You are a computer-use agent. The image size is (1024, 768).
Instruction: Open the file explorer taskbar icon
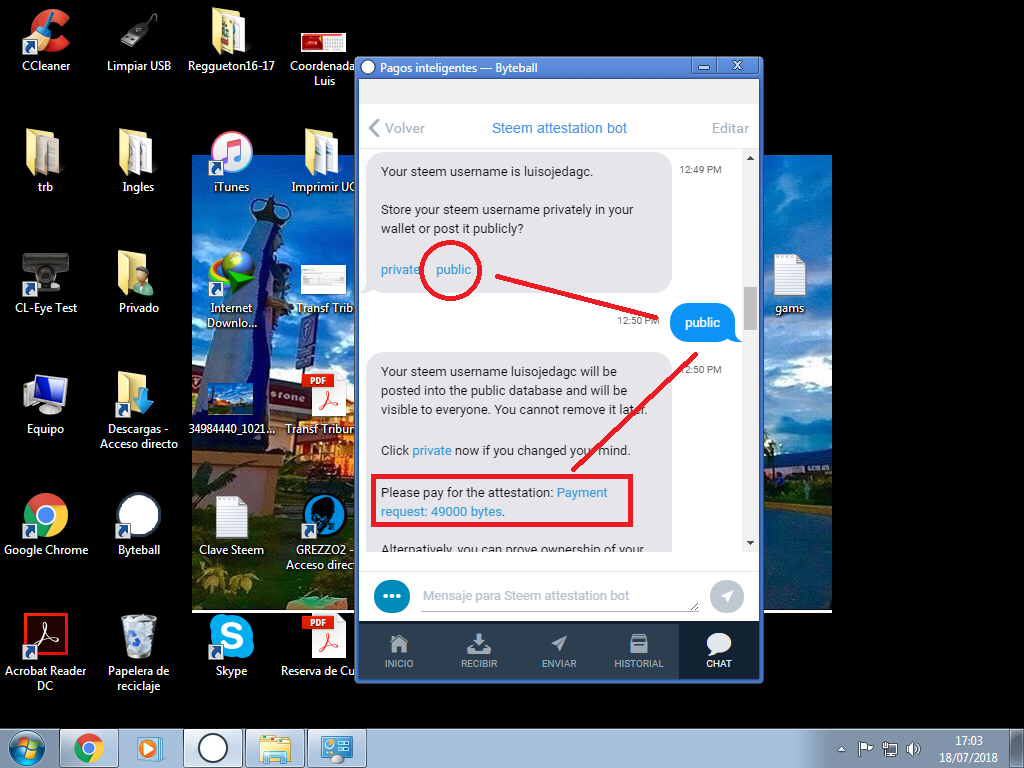(x=275, y=748)
